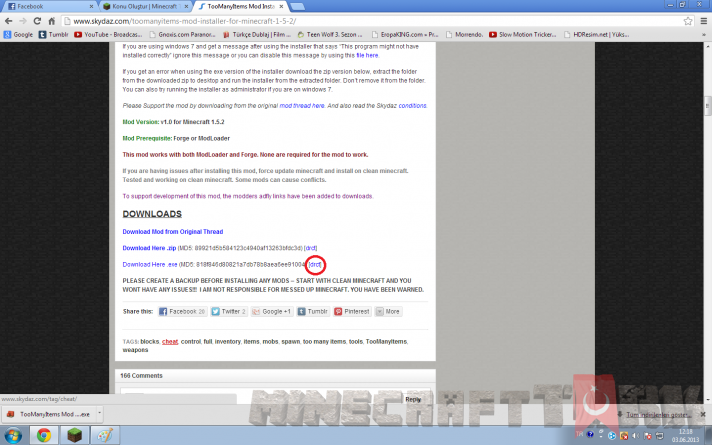This screenshot has height=445, width=712.
Task: Open the browser home page icon
Action: (x=51, y=21)
